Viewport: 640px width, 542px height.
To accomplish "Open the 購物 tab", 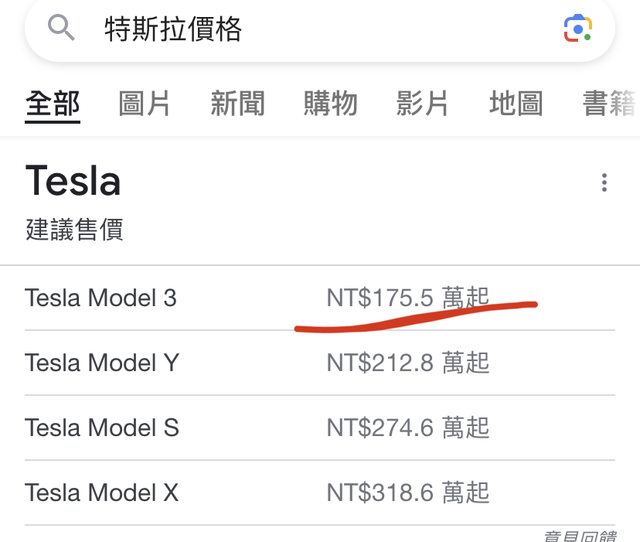I will [x=330, y=103].
